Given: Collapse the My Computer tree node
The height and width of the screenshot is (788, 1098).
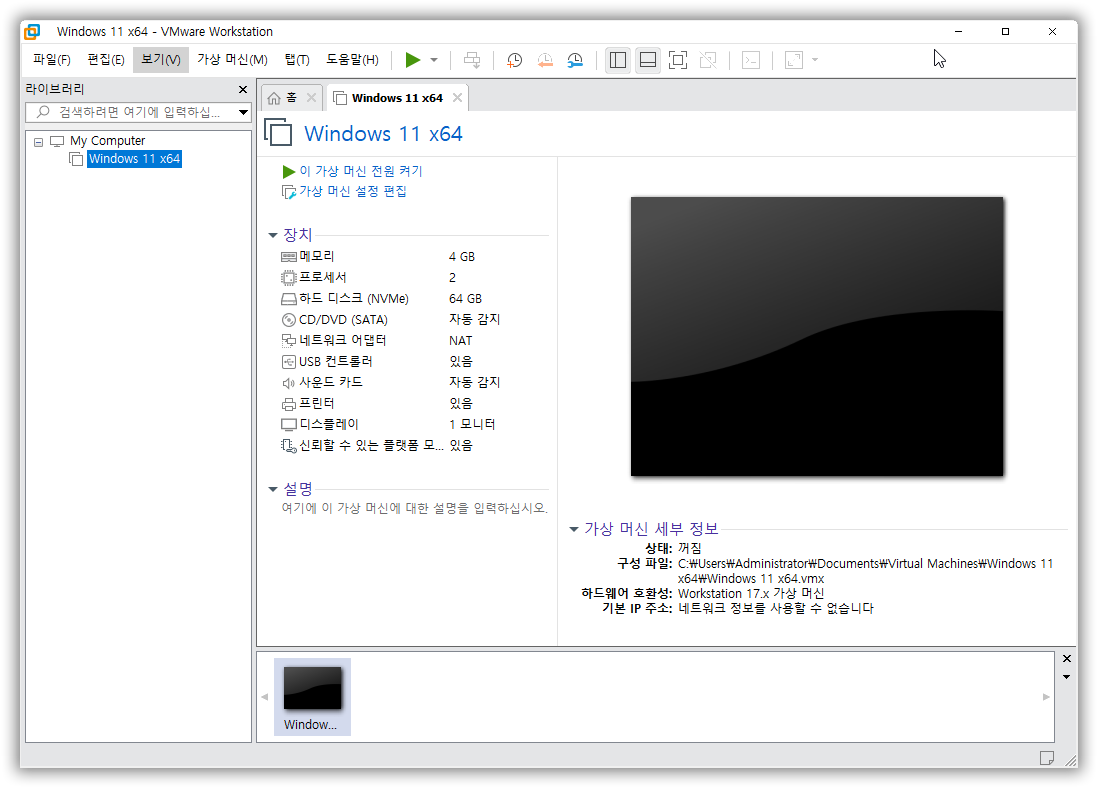Looking at the screenshot, I should (x=39, y=141).
